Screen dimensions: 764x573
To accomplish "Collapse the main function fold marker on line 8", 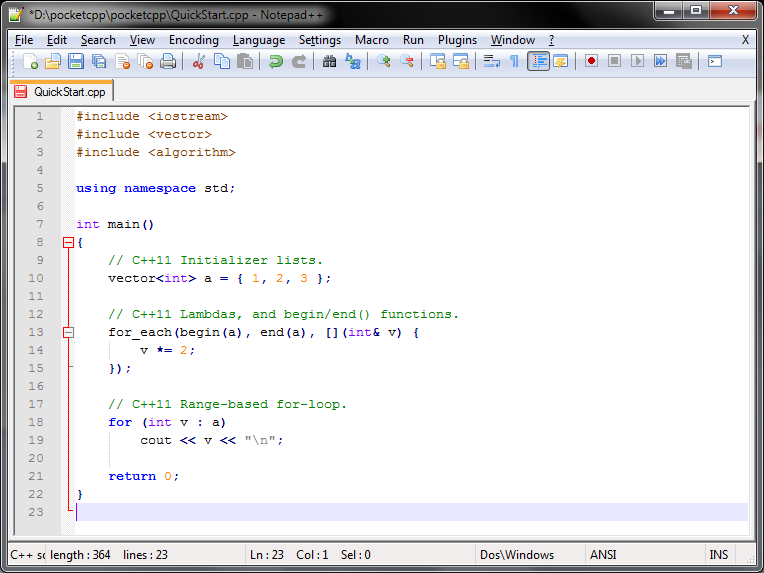I will pos(69,242).
